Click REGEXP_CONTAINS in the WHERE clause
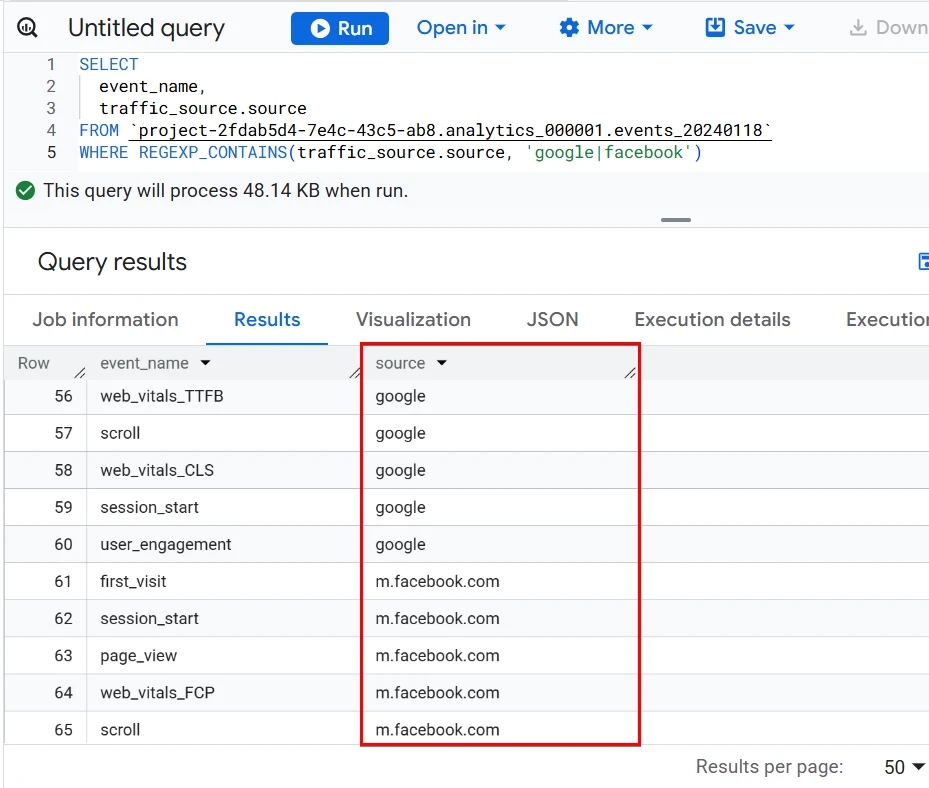The width and height of the screenshot is (929, 788). [x=213, y=153]
